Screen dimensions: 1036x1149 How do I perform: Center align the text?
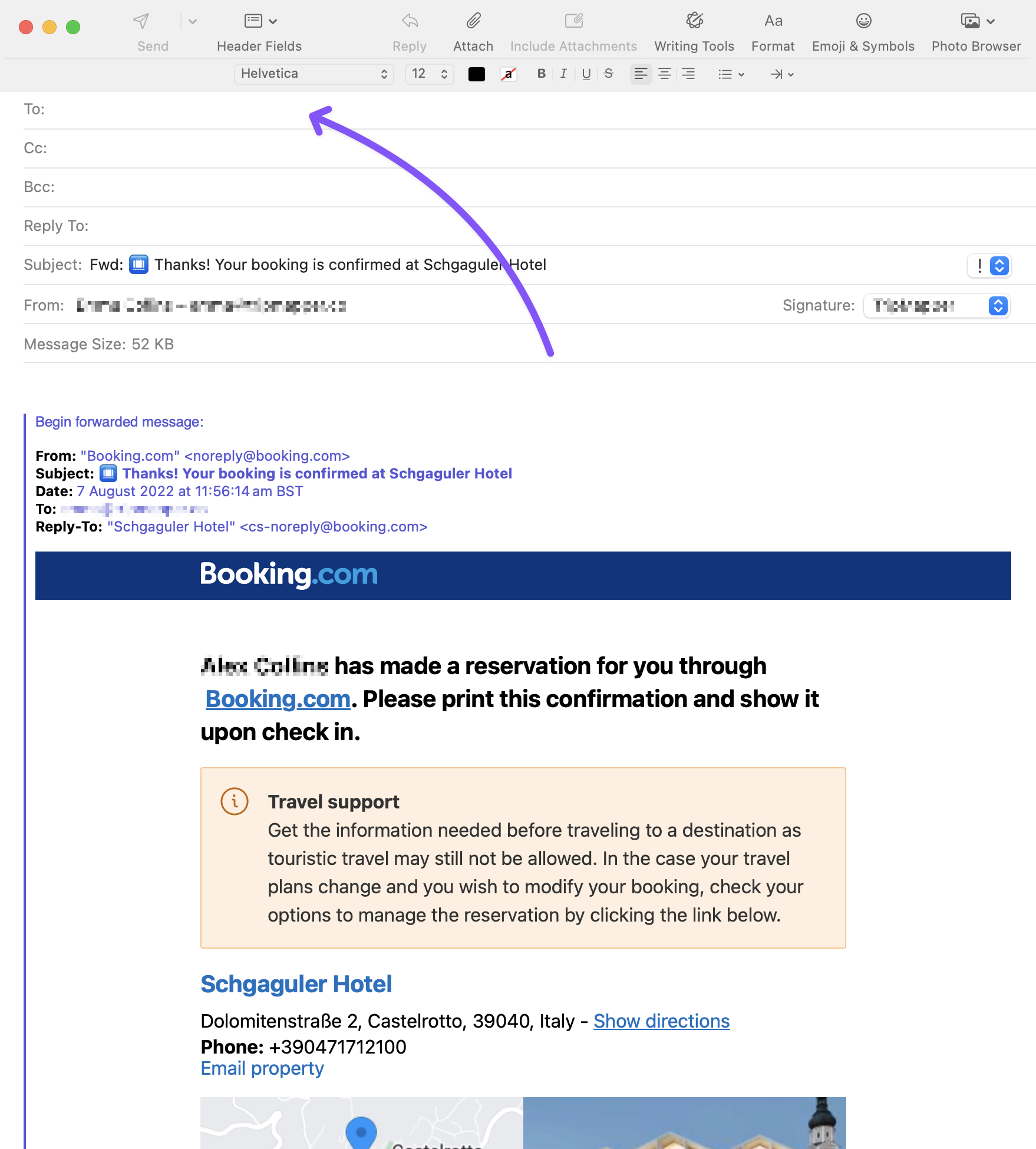664,74
